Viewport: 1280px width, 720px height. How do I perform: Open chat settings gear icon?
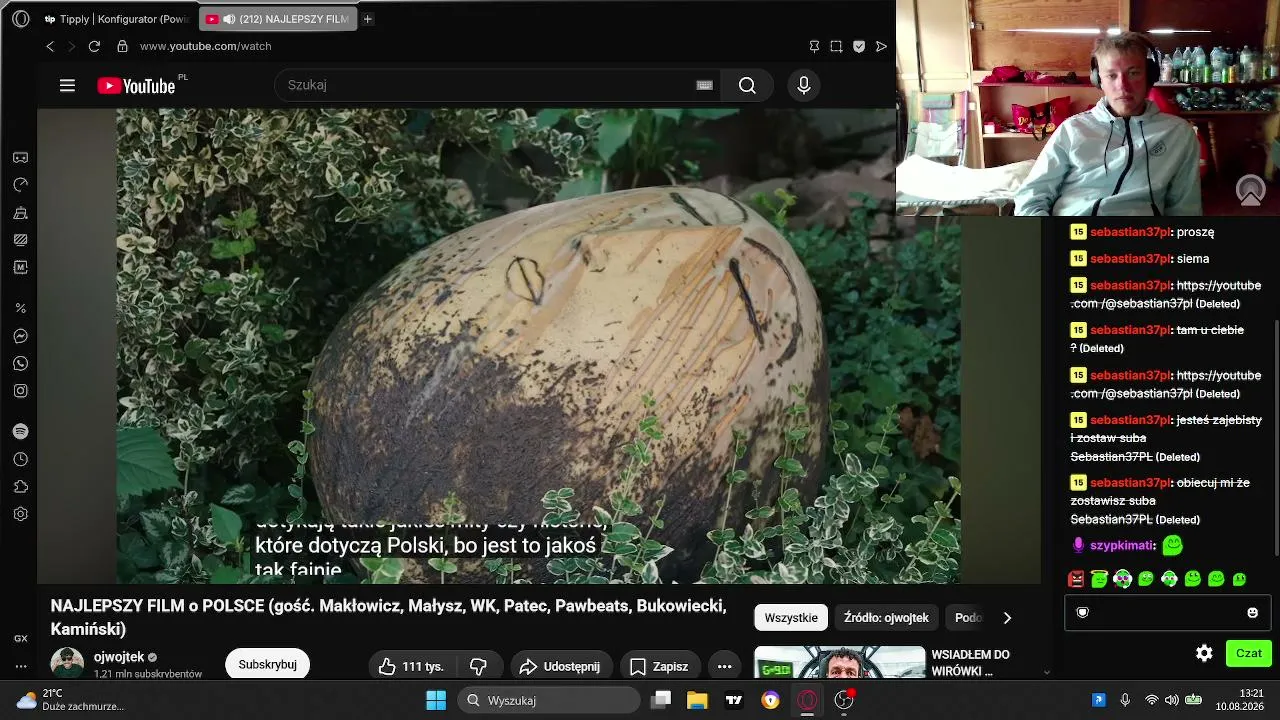1204,653
